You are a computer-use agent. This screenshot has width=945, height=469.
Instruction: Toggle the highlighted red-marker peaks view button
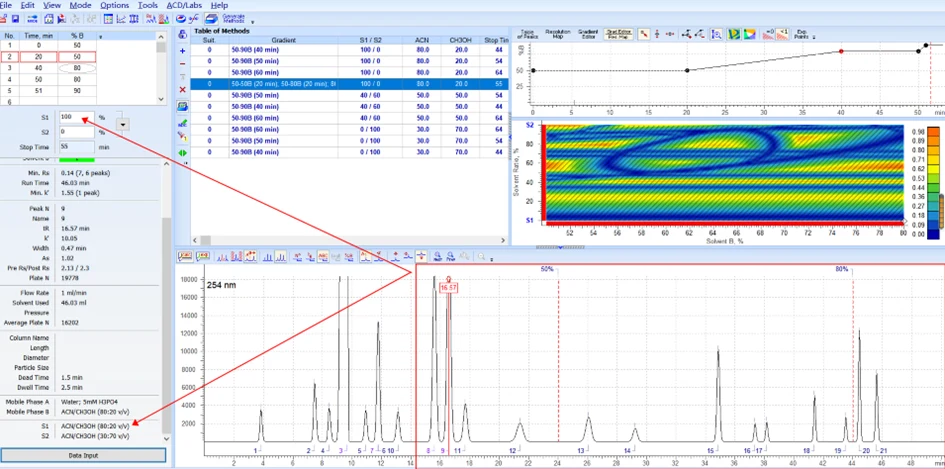250,256
